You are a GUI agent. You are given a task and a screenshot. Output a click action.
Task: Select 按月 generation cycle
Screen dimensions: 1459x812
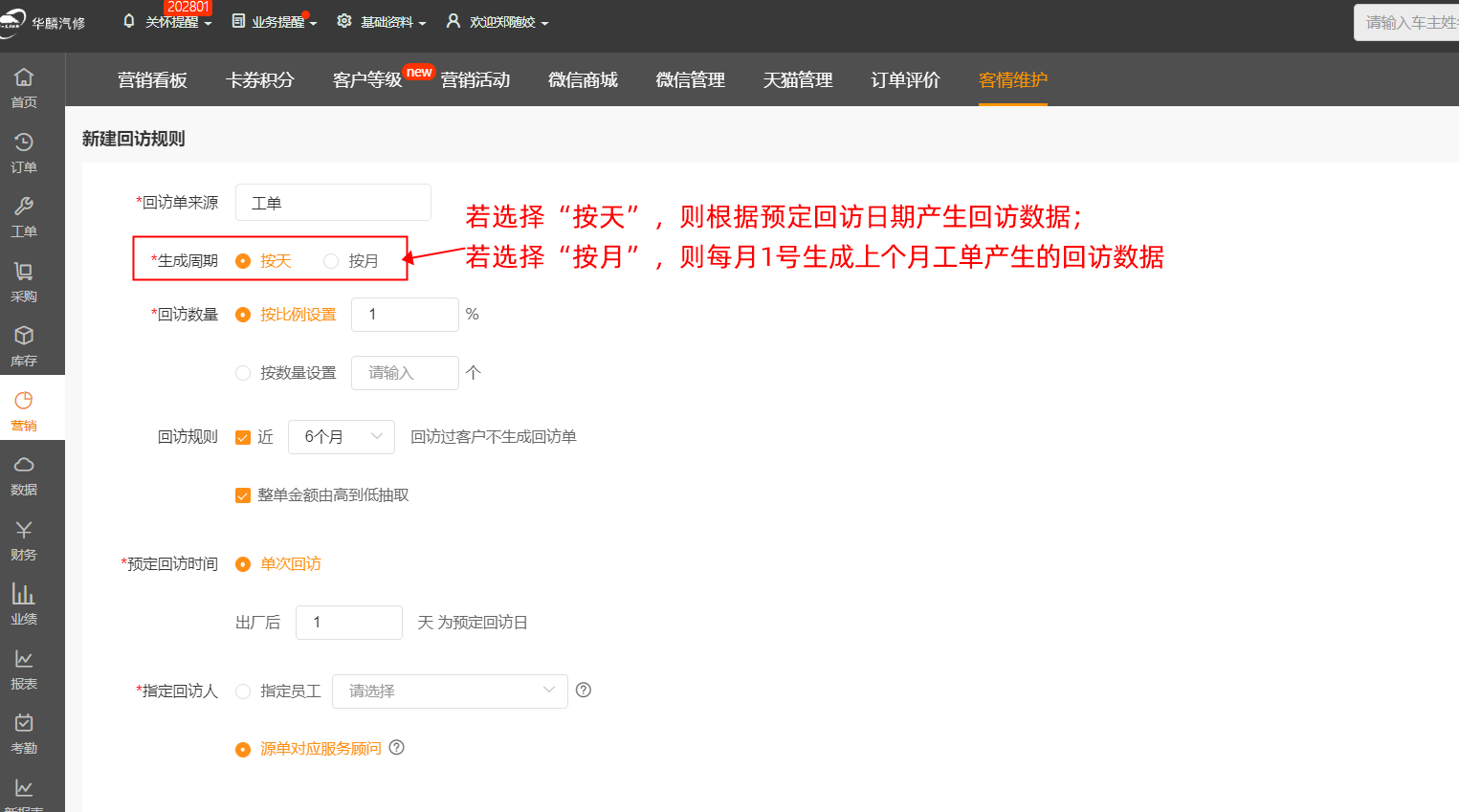331,261
